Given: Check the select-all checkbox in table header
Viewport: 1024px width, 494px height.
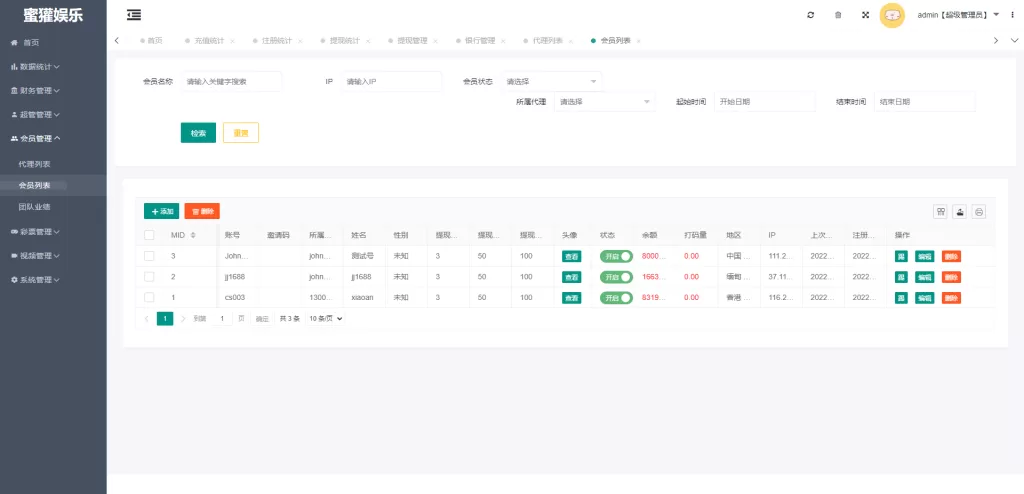Looking at the screenshot, I should pos(149,235).
